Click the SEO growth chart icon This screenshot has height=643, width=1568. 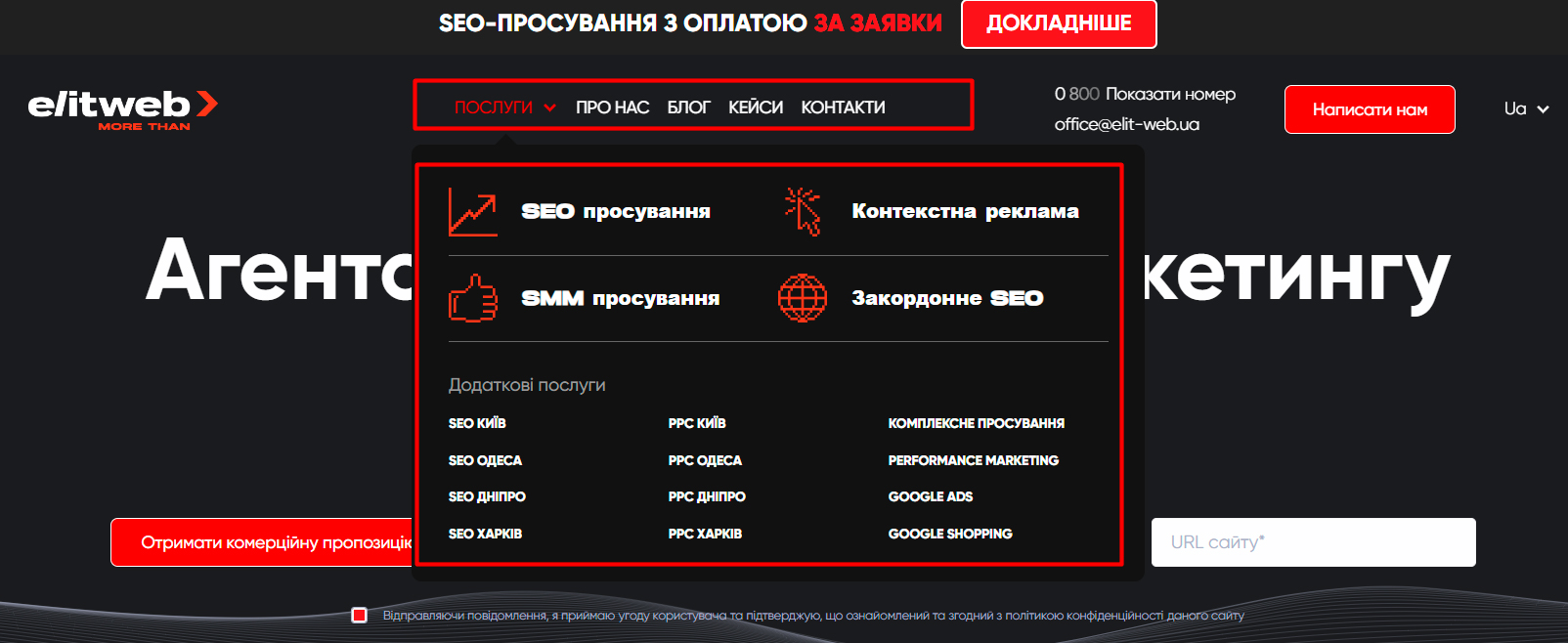coord(473,212)
